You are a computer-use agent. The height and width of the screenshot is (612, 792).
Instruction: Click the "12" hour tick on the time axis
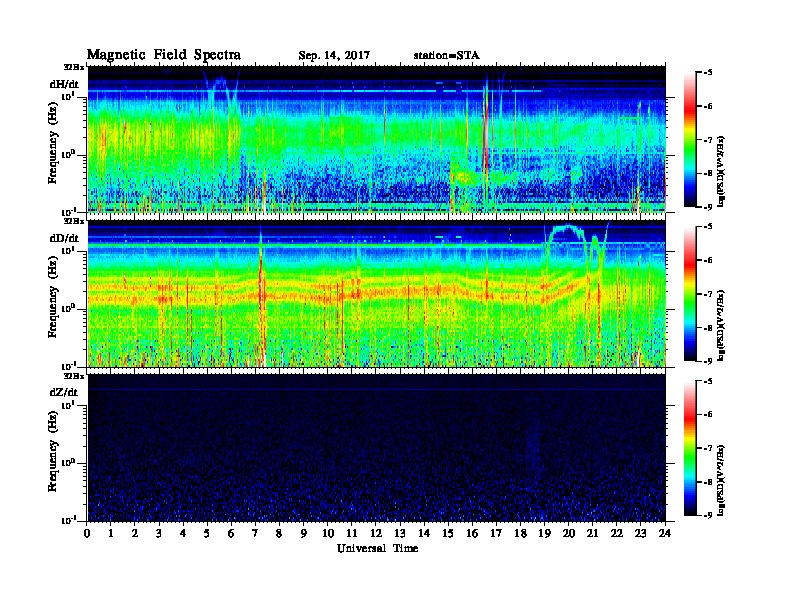[x=376, y=534]
